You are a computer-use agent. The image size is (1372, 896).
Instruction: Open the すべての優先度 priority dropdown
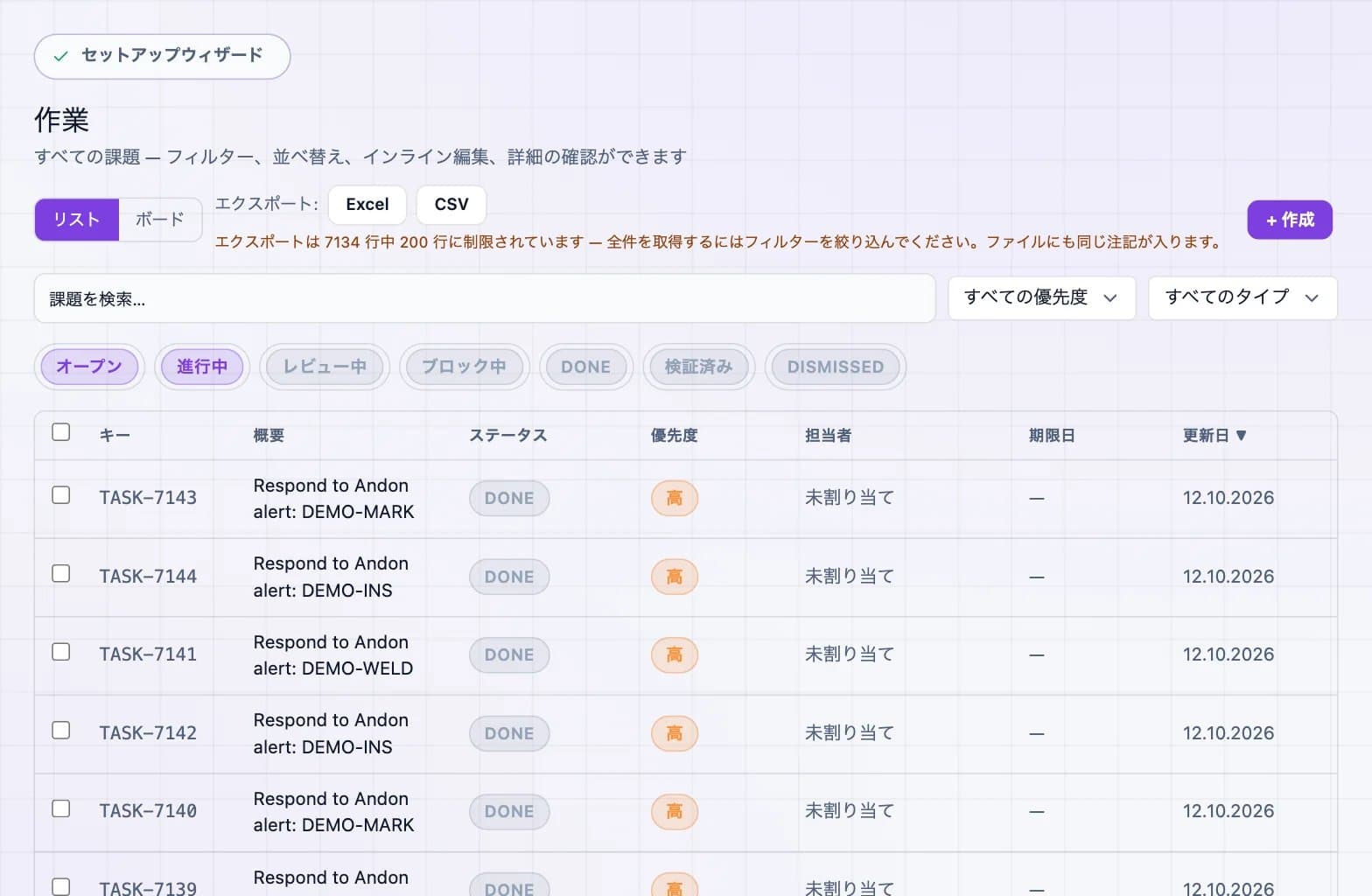1041,297
